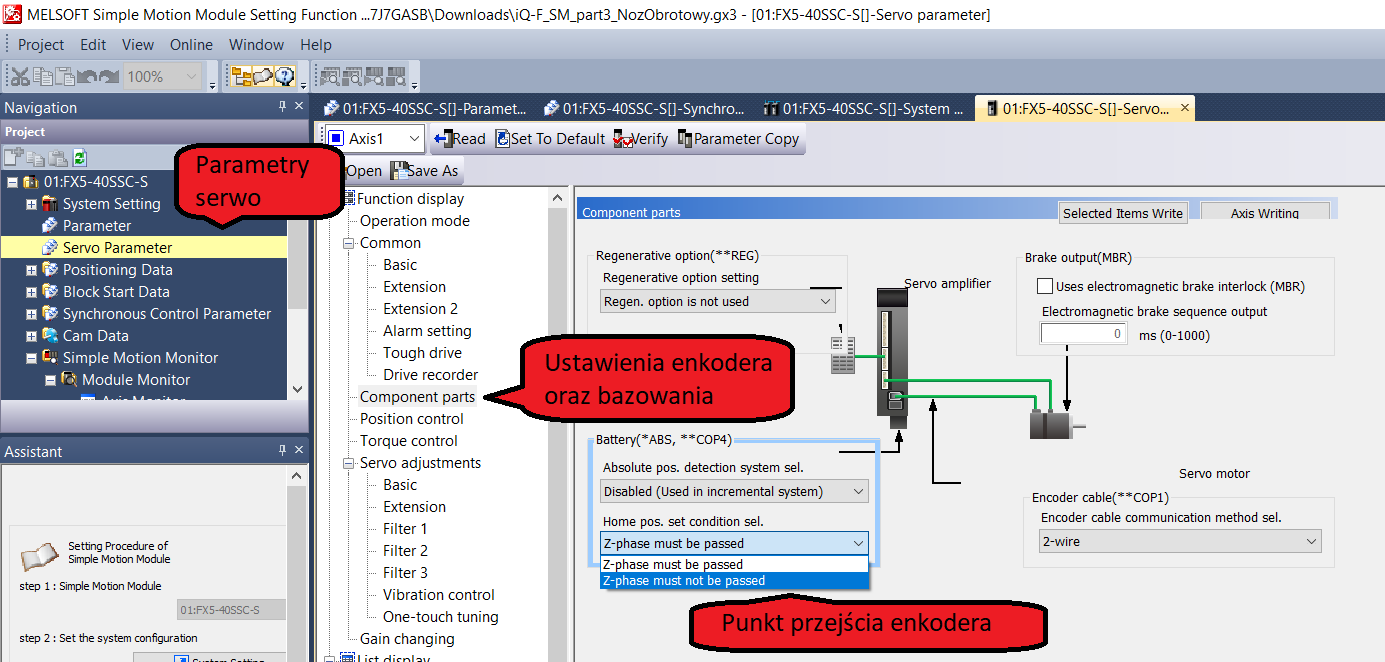Toggle the Assistant speech-bubble toolbar icon
The image size is (1385, 662).
pyautogui.click(x=263, y=77)
